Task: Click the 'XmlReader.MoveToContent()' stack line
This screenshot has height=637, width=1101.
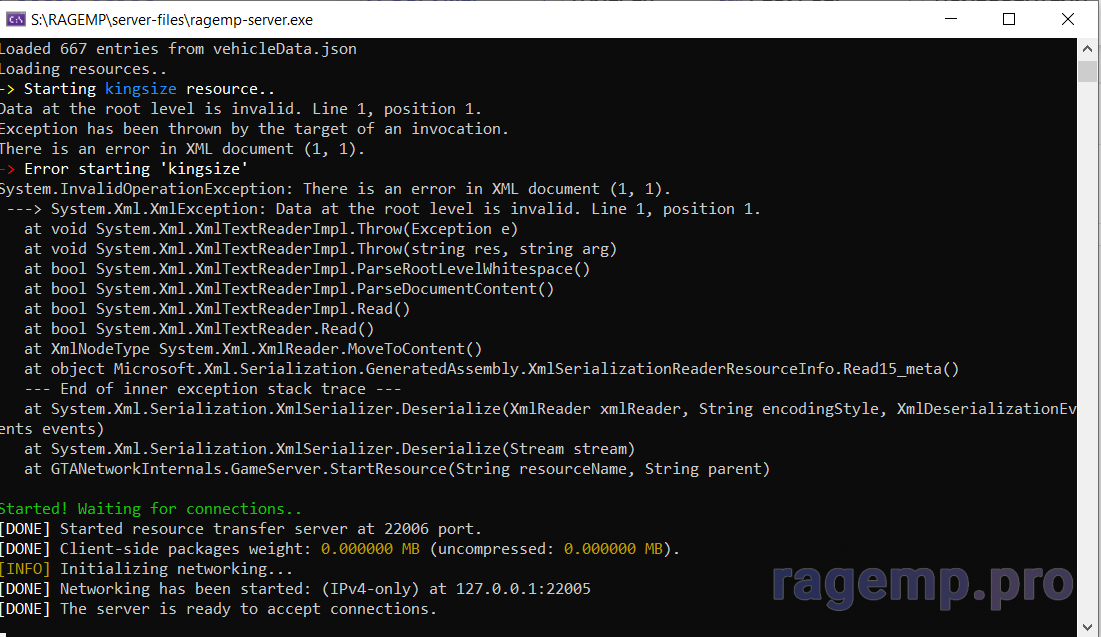Action: click(253, 349)
